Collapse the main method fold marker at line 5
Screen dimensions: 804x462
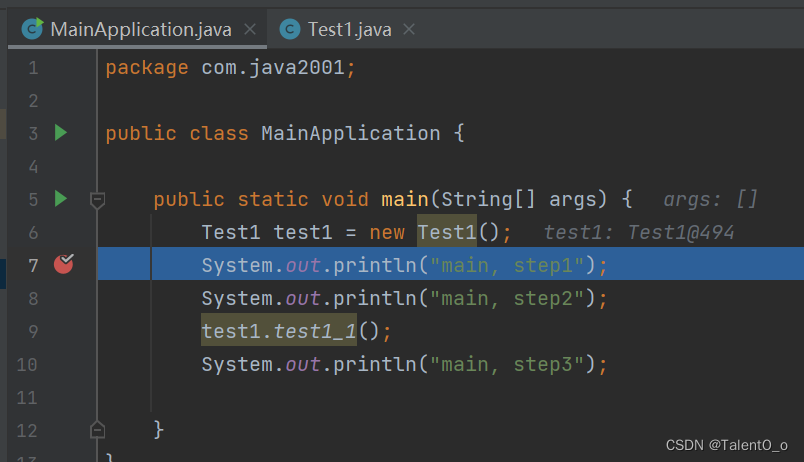pyautogui.click(x=97, y=200)
